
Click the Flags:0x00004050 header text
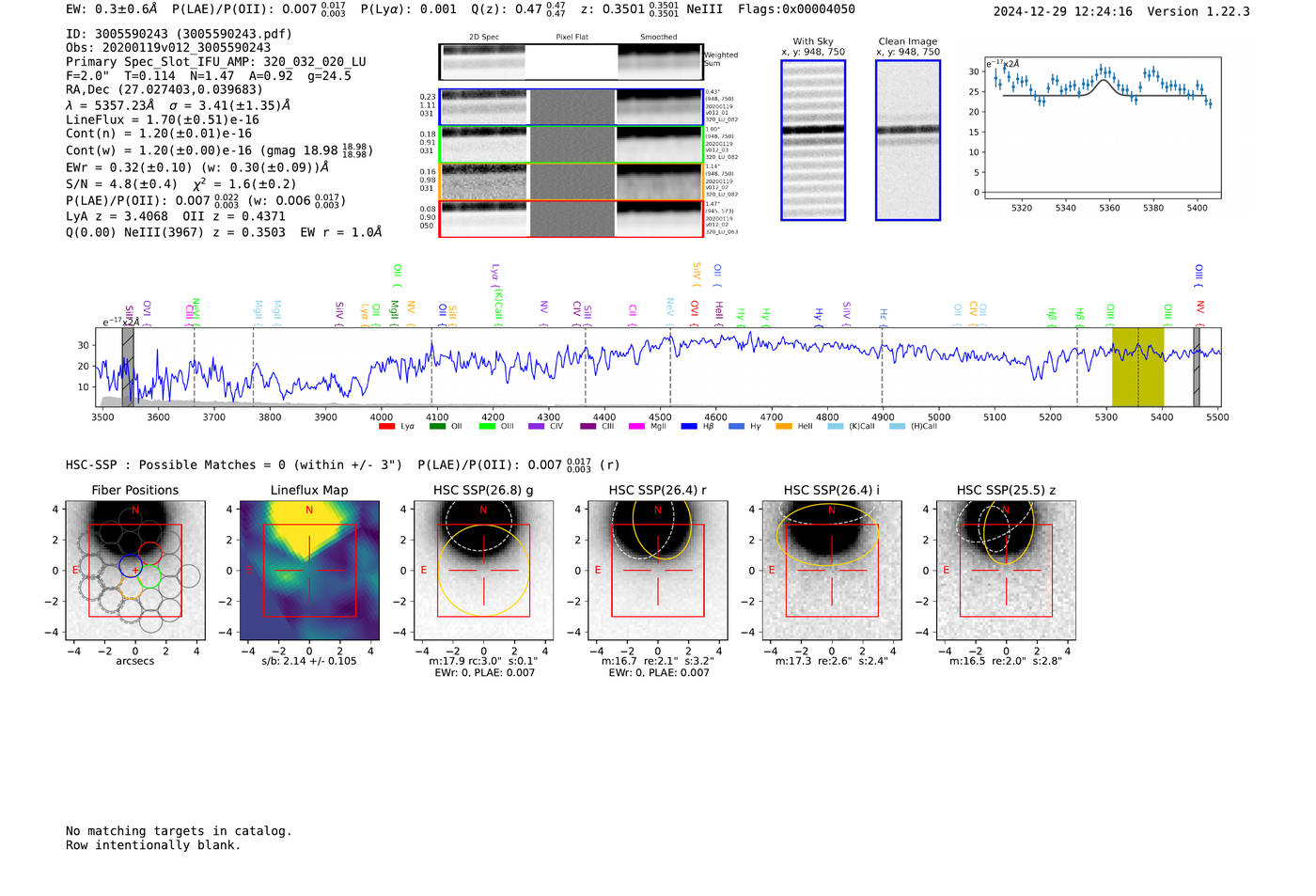tap(796, 9)
